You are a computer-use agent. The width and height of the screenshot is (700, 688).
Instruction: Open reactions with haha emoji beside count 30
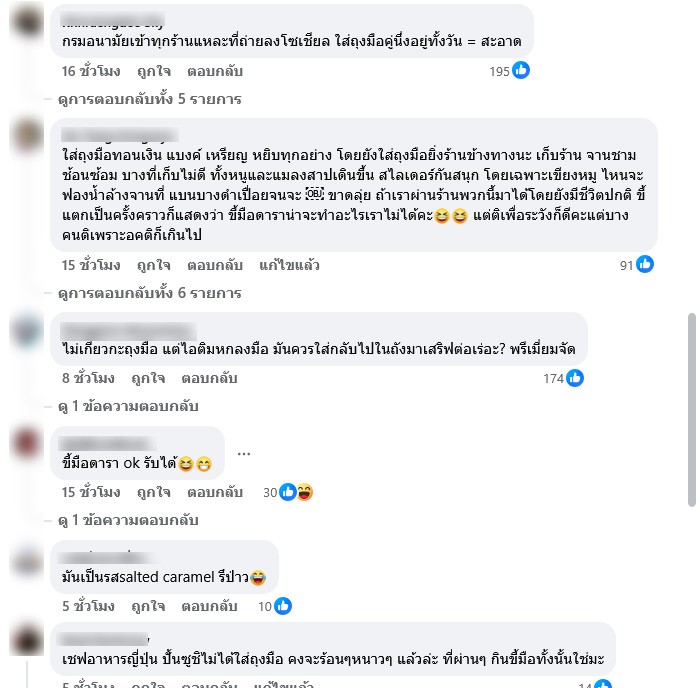(x=305, y=492)
